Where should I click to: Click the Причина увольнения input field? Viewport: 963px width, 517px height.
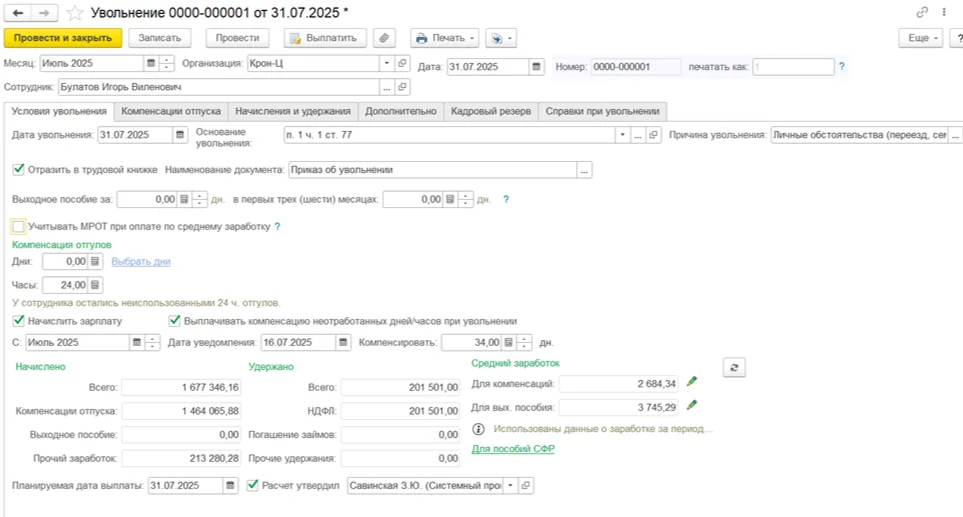tap(860, 135)
